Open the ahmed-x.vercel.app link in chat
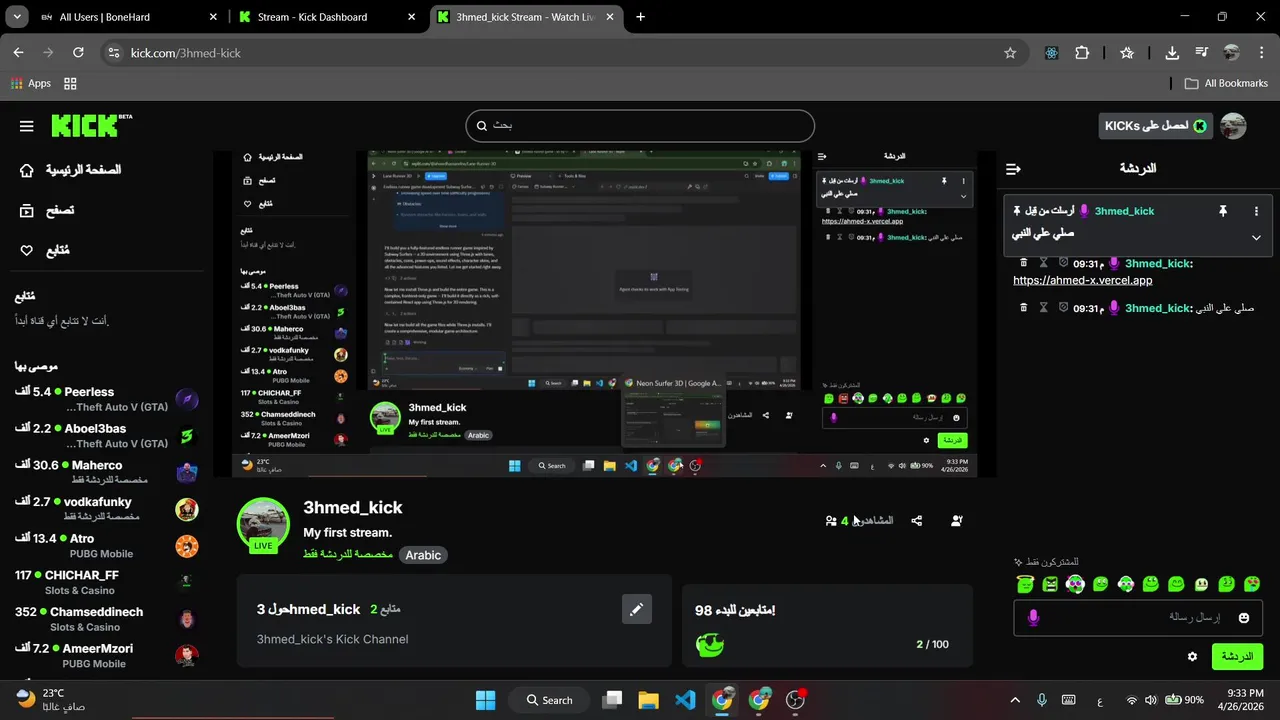This screenshot has width=1280, height=720. pyautogui.click(x=1082, y=280)
